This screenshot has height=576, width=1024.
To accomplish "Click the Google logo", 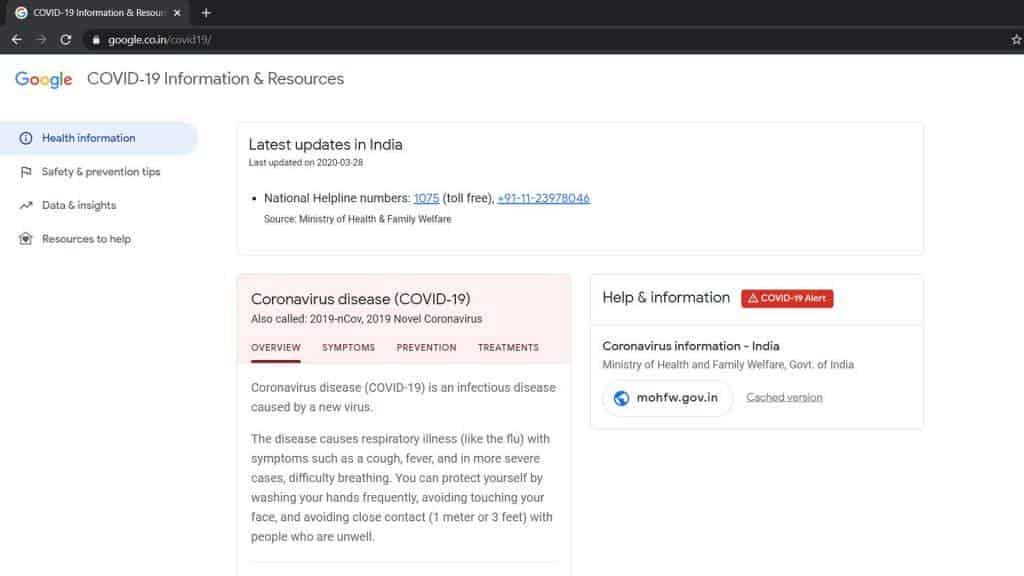I will [x=44, y=80].
